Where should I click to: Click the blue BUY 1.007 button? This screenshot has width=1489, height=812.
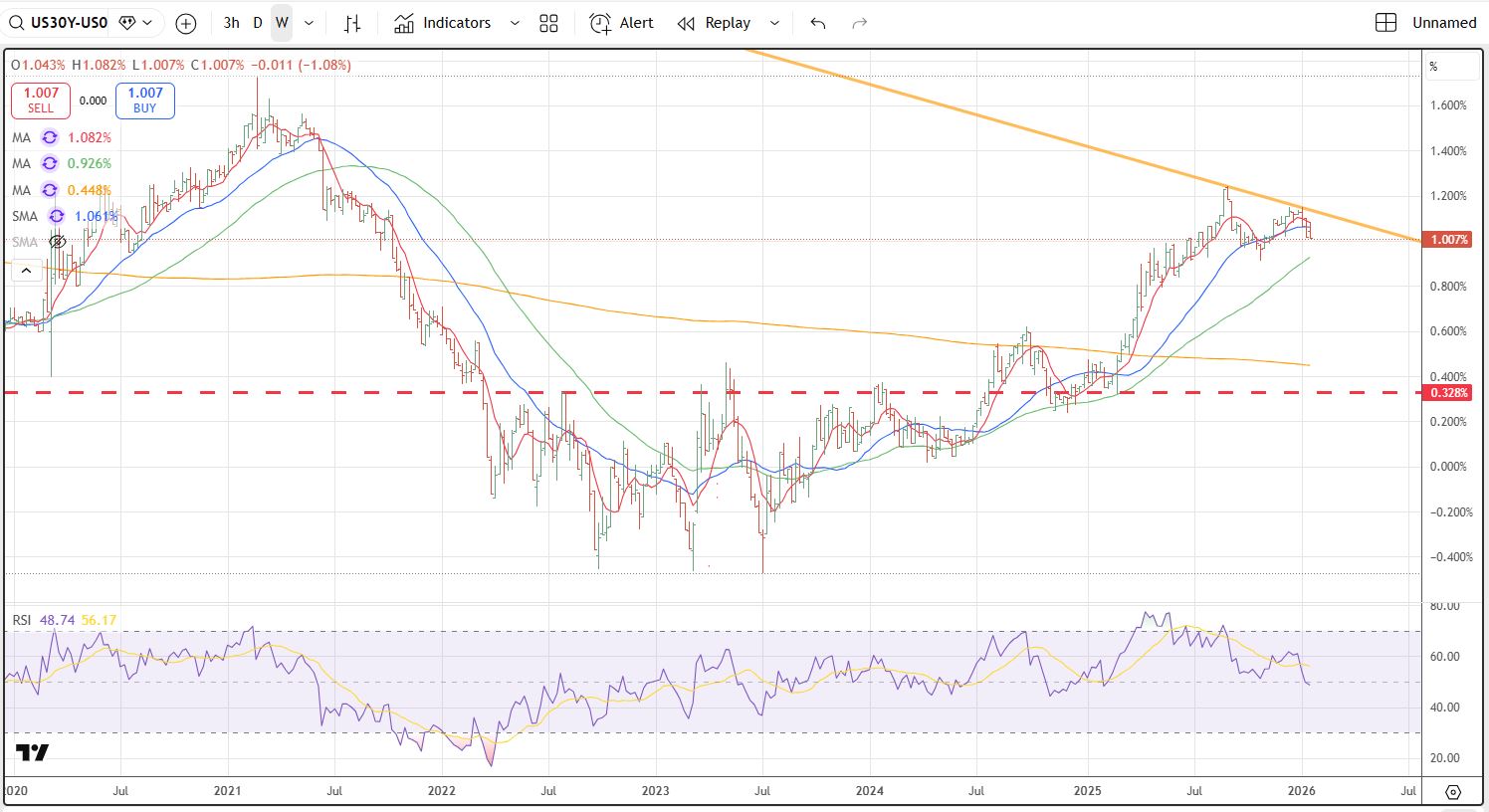coord(145,101)
